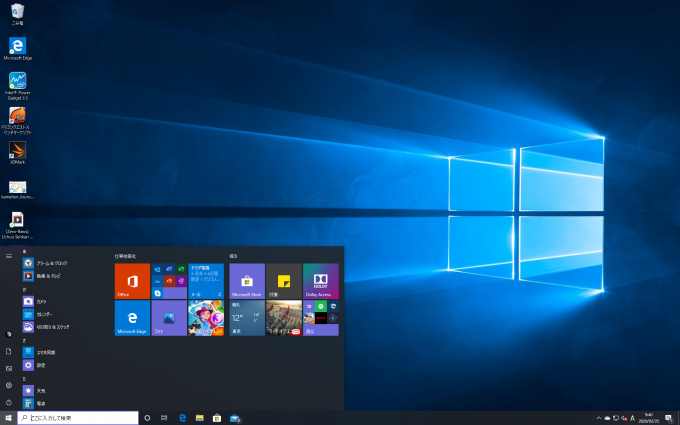Click the OneDrive cloud tray icon
Screen dimensions: 680x425
coord(607,418)
